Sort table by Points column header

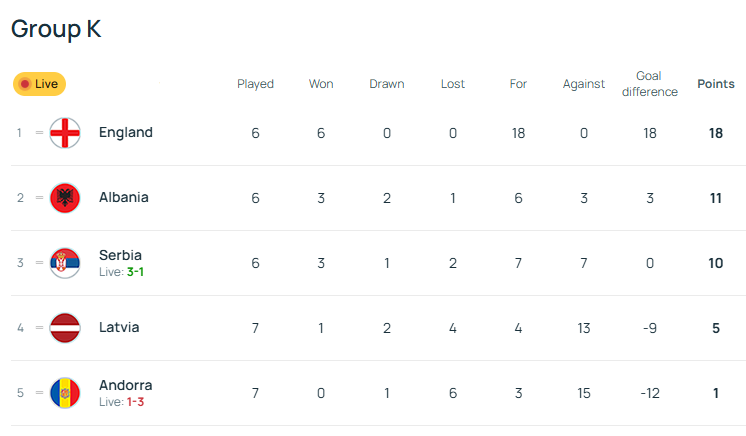tap(715, 85)
